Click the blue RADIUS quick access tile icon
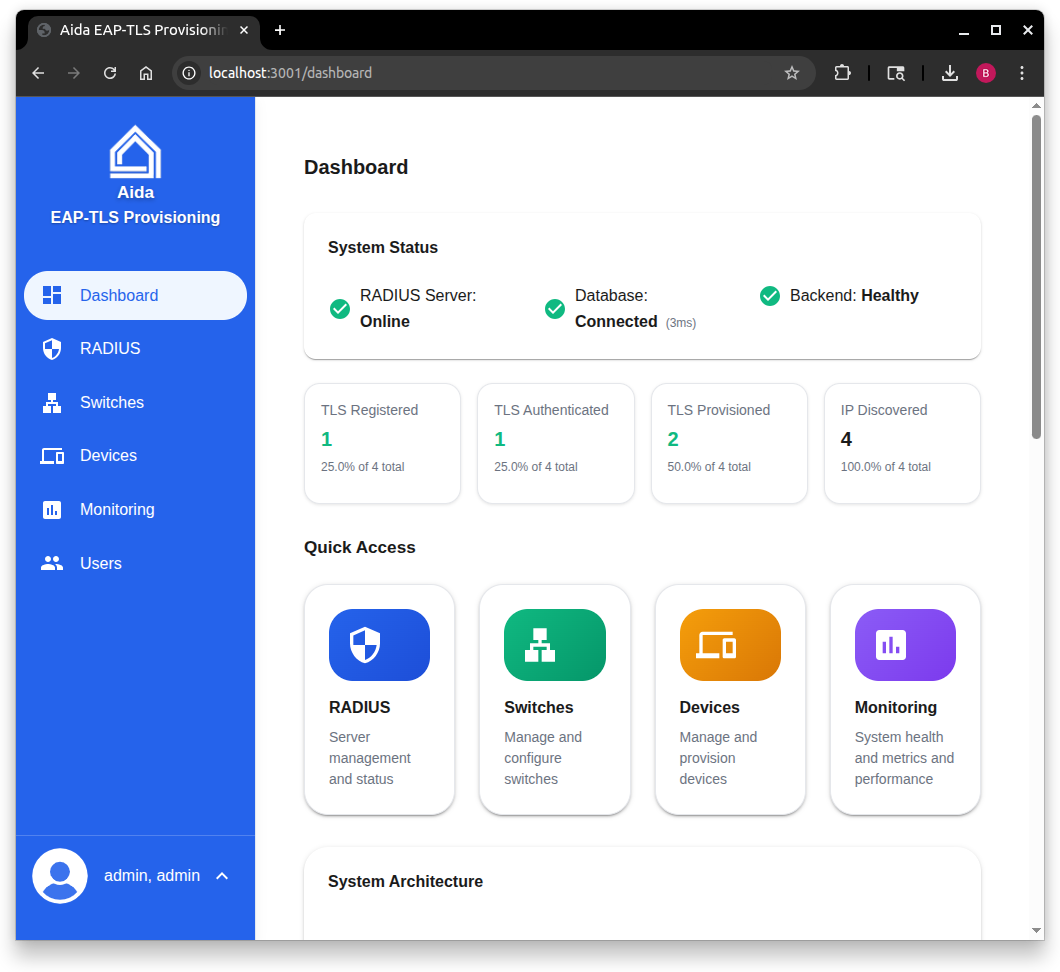 point(379,645)
